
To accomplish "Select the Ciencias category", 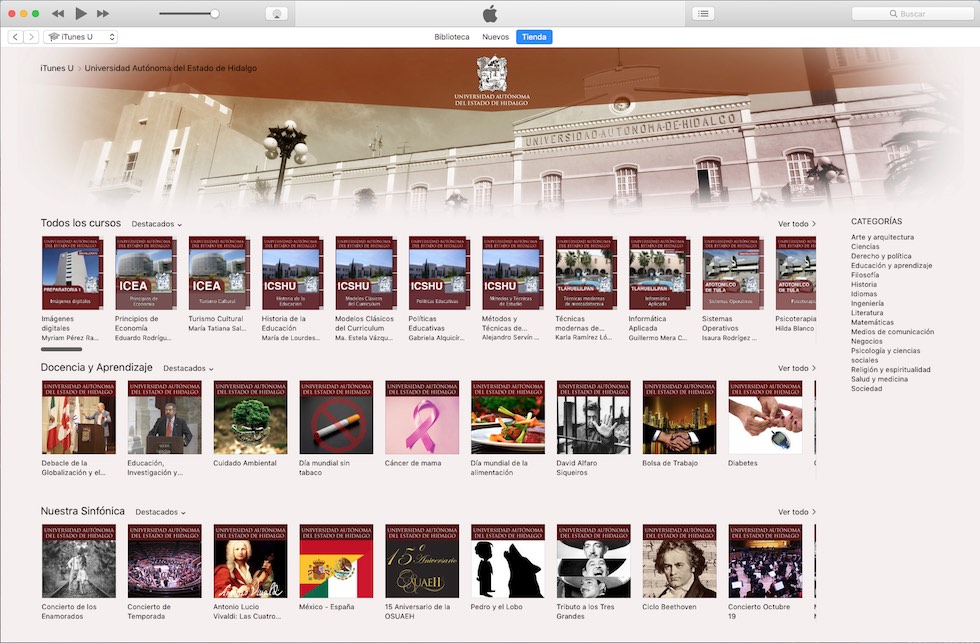I will tap(864, 246).
